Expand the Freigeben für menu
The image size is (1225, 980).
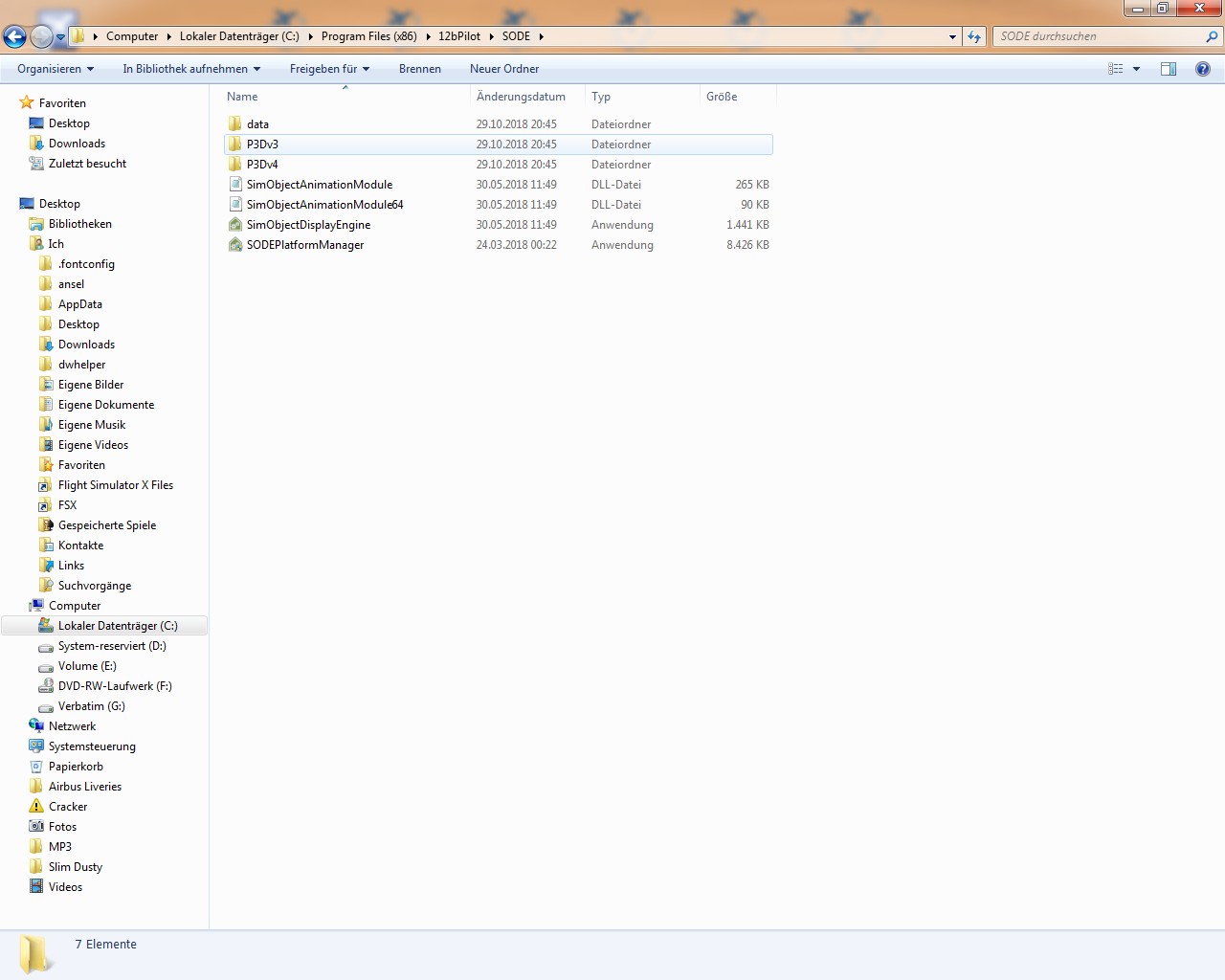tap(329, 69)
